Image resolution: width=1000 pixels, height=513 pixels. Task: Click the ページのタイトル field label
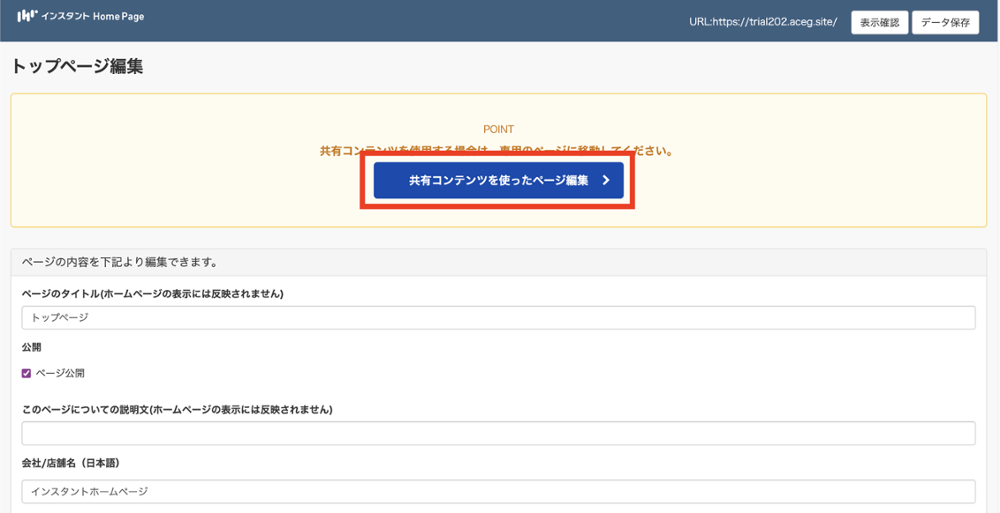(152, 294)
